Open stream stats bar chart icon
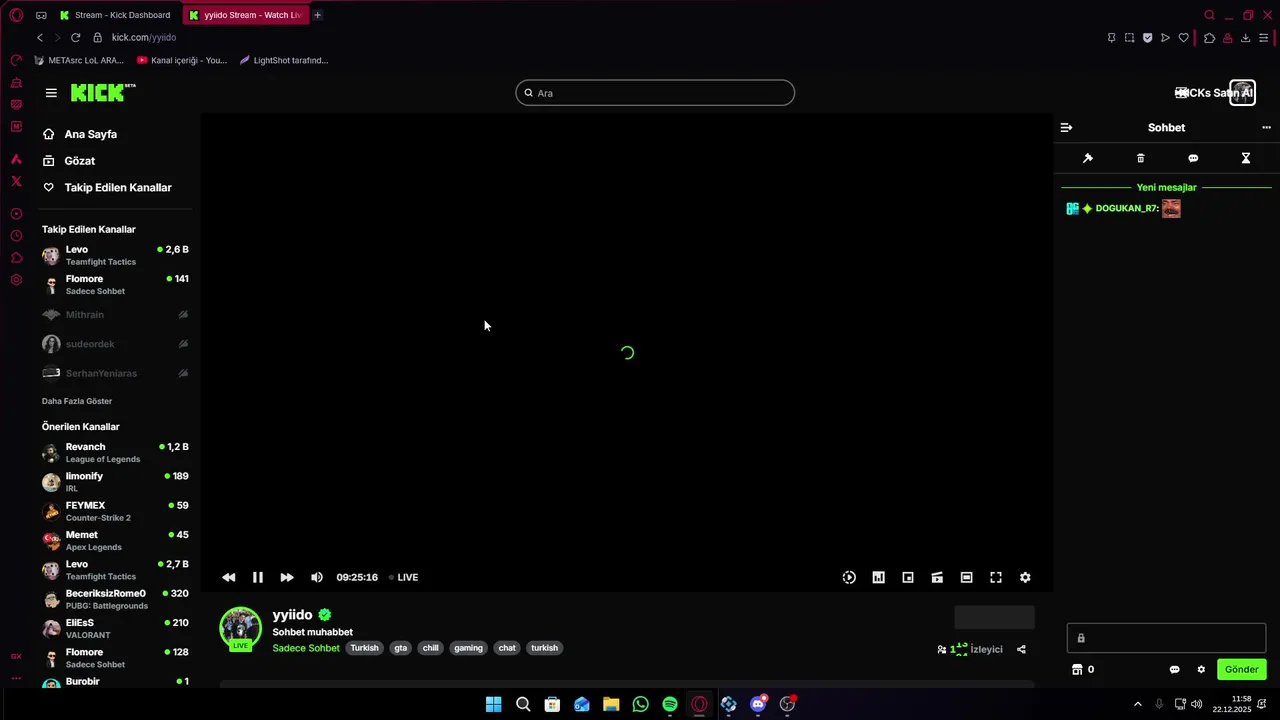The image size is (1280, 720). 878,577
